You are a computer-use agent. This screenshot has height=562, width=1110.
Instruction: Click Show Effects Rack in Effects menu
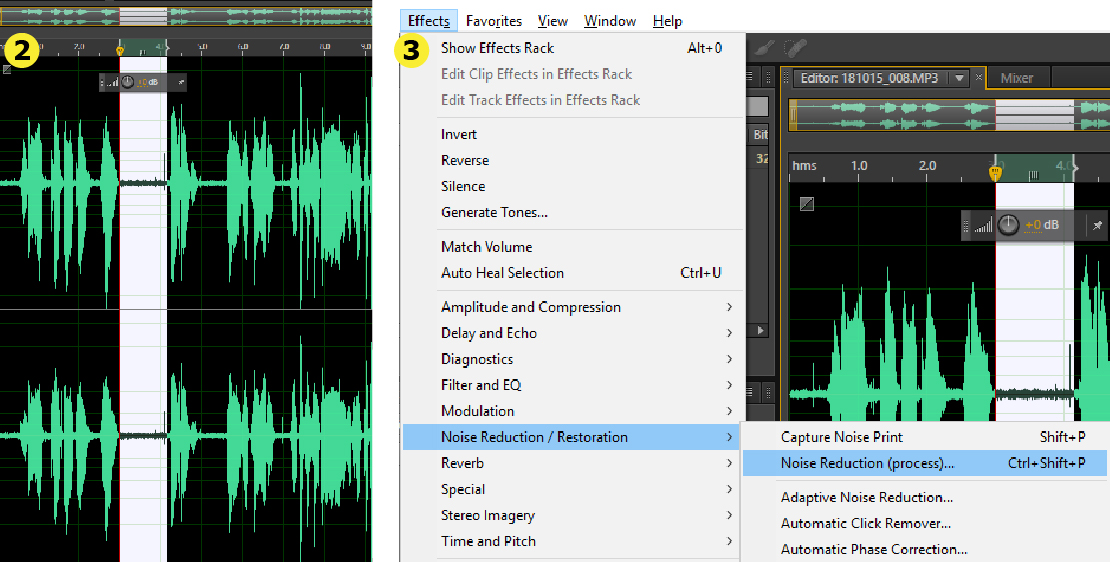coord(497,48)
